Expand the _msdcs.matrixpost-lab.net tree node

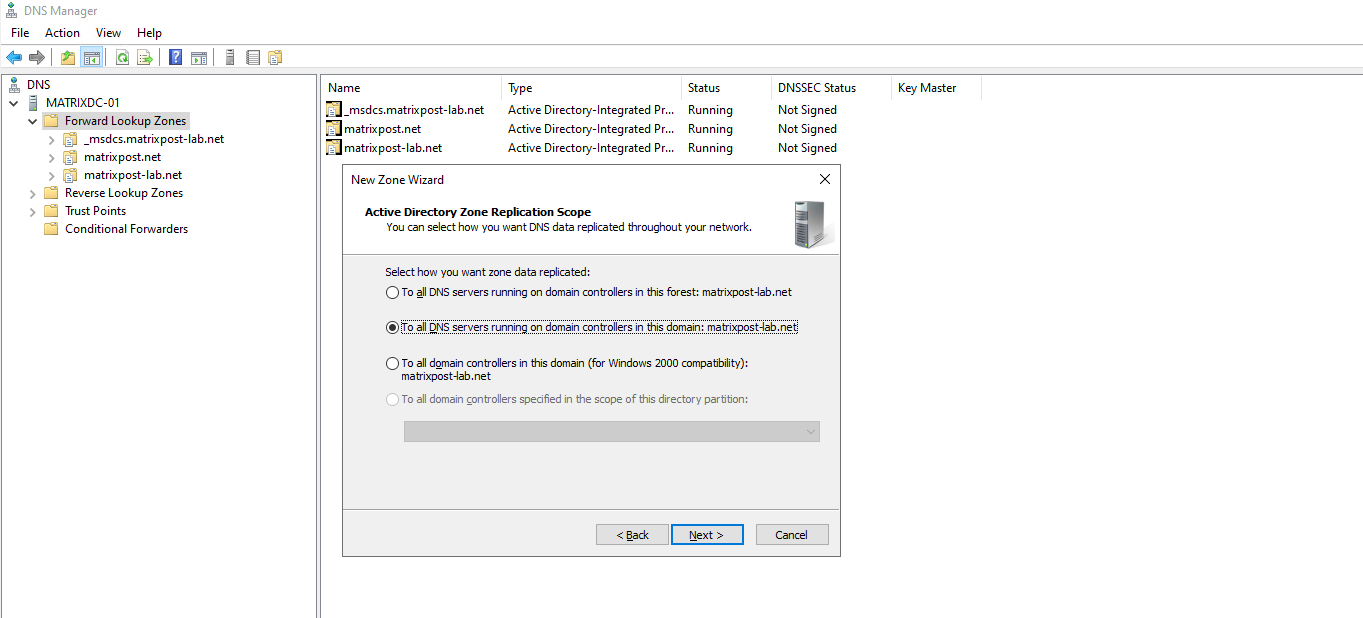(52, 139)
